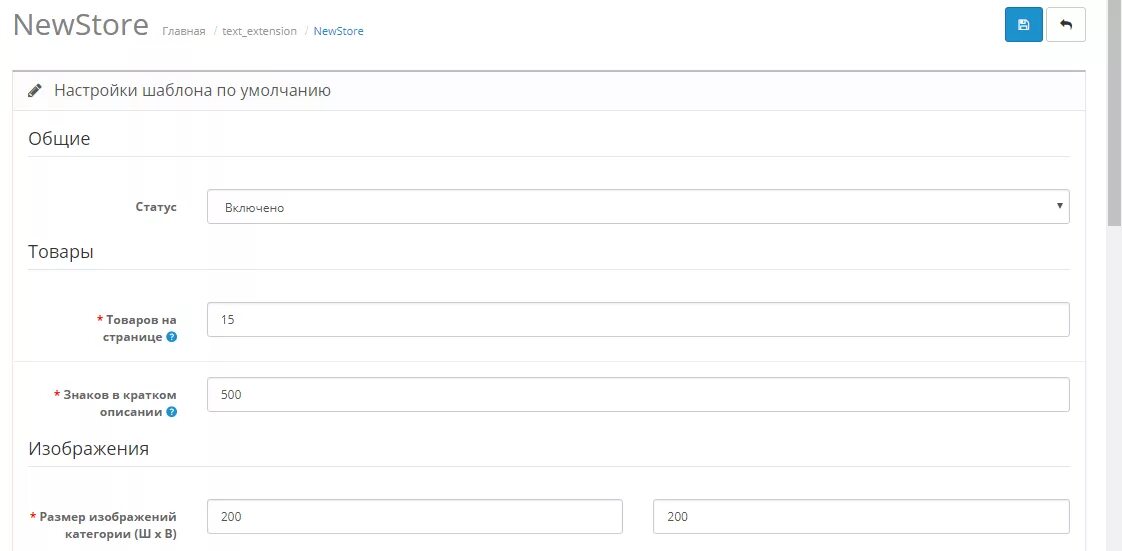Click the Знаков в кратком описании field containing 500
Viewport: 1122px width, 551px height.
point(638,394)
